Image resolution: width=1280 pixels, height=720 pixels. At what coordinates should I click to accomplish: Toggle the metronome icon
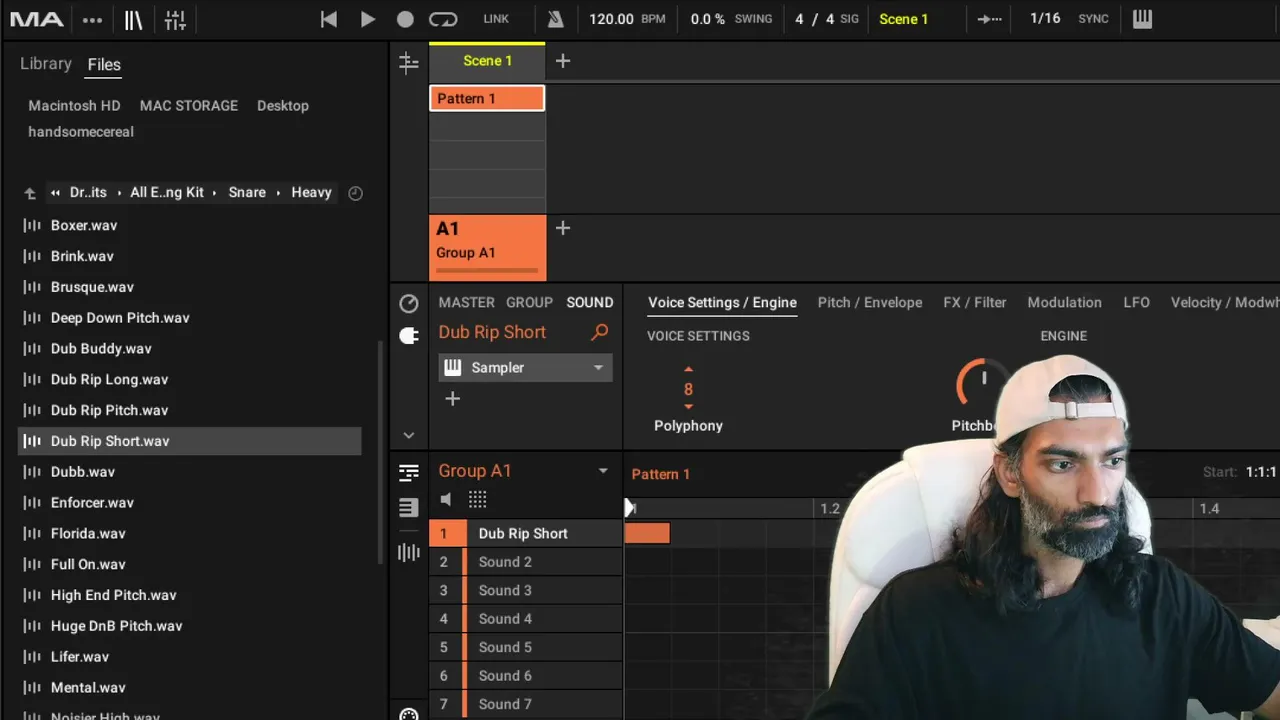click(x=555, y=19)
